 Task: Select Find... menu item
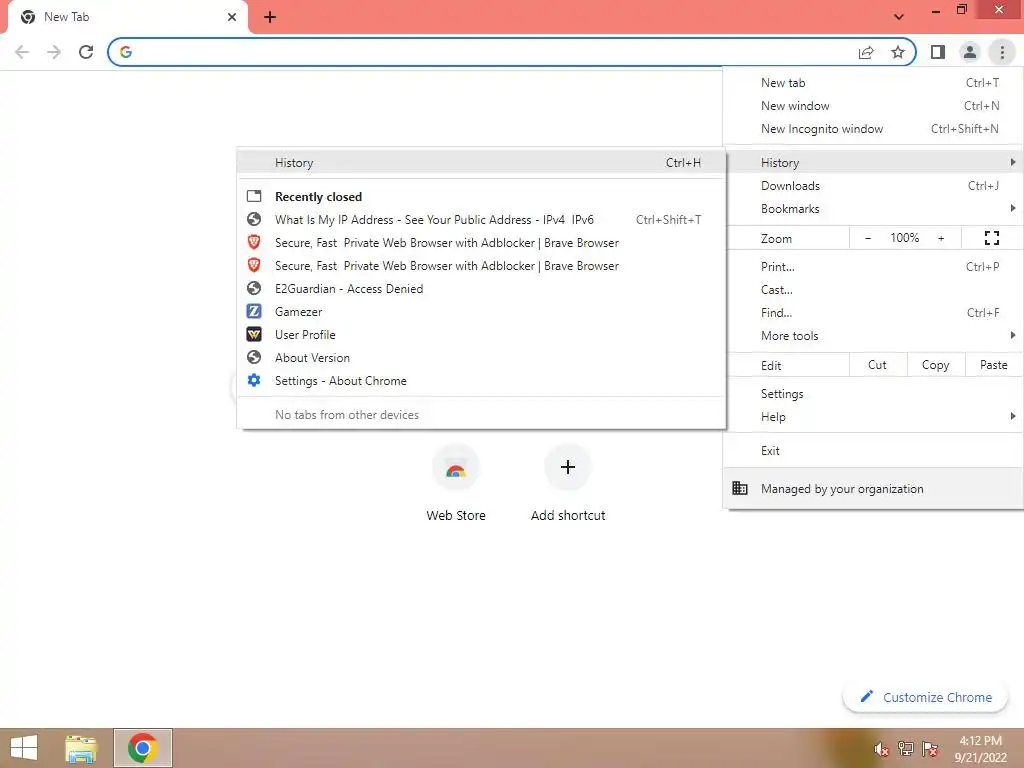coord(873,313)
